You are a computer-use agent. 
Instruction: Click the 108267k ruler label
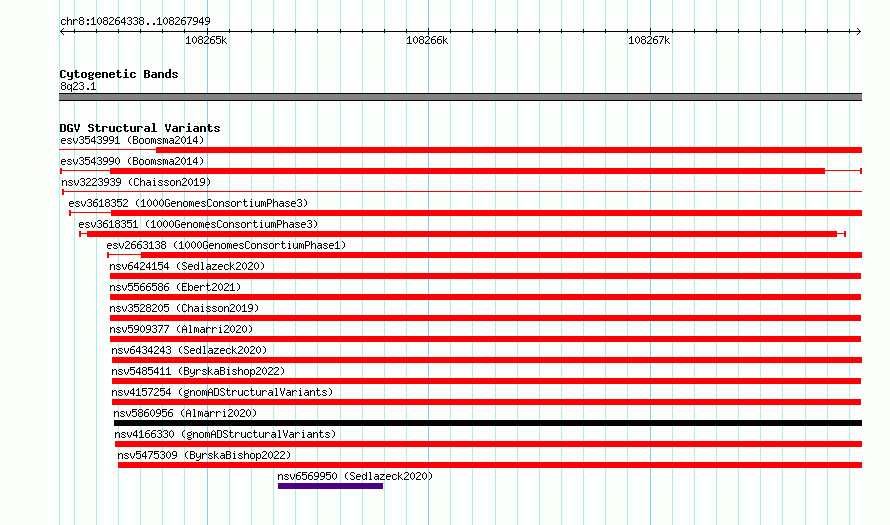(649, 40)
